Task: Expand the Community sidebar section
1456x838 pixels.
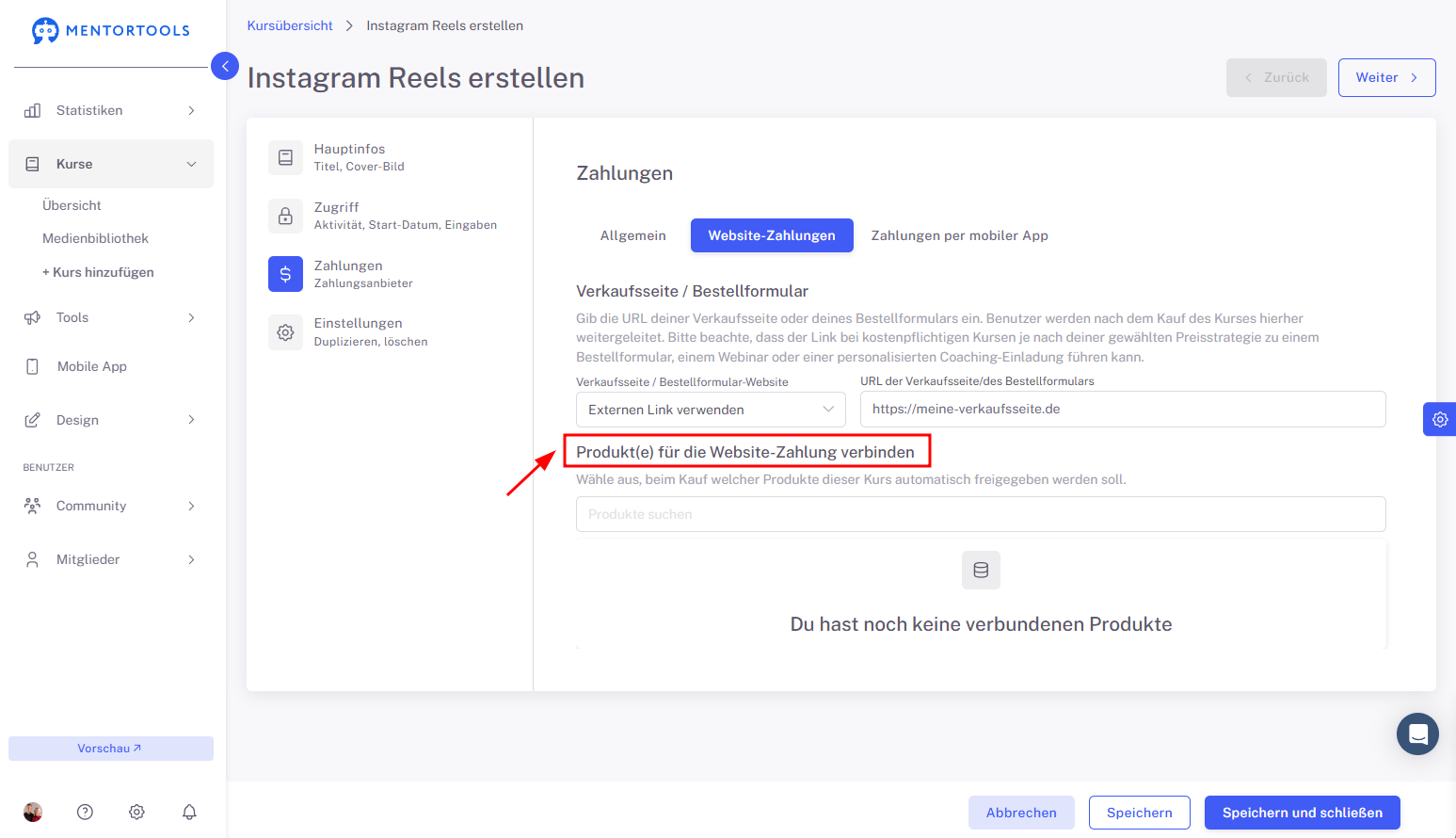Action: [111, 506]
